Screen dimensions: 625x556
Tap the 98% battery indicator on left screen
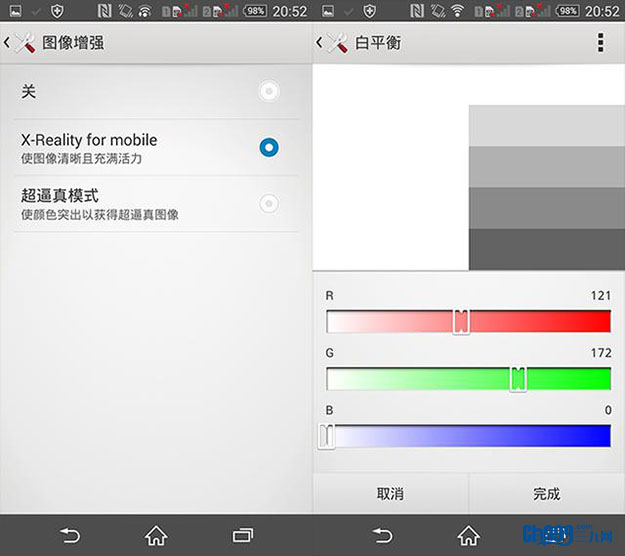point(255,11)
